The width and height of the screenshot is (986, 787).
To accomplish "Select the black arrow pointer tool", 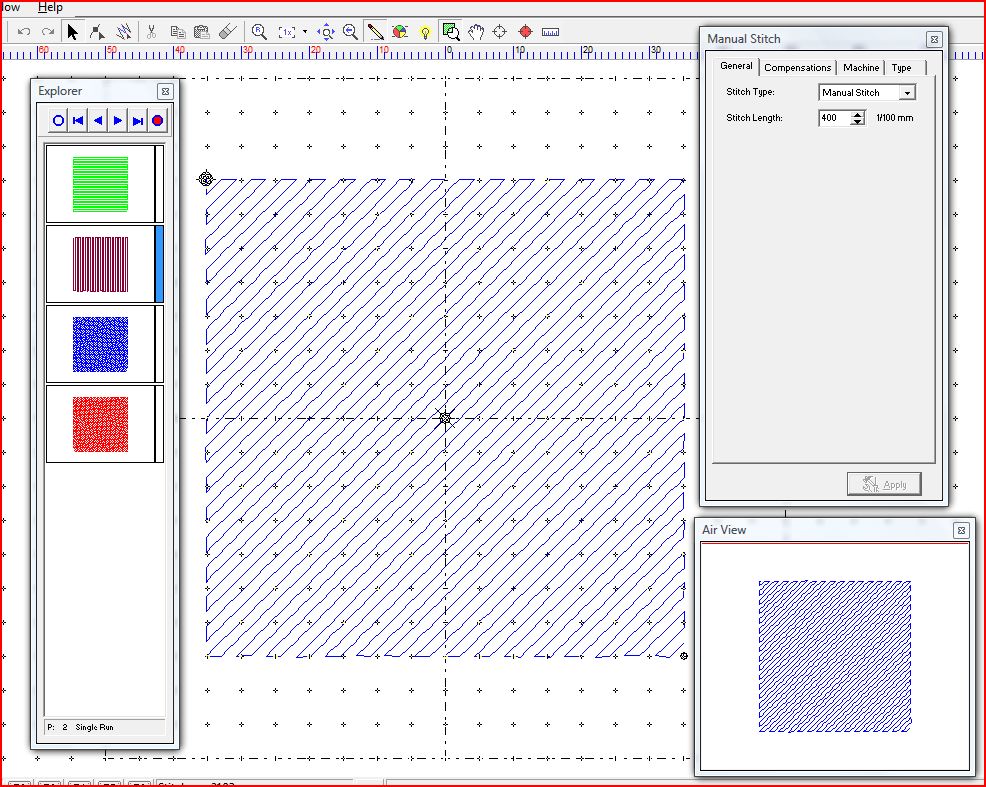I will tap(72, 31).
